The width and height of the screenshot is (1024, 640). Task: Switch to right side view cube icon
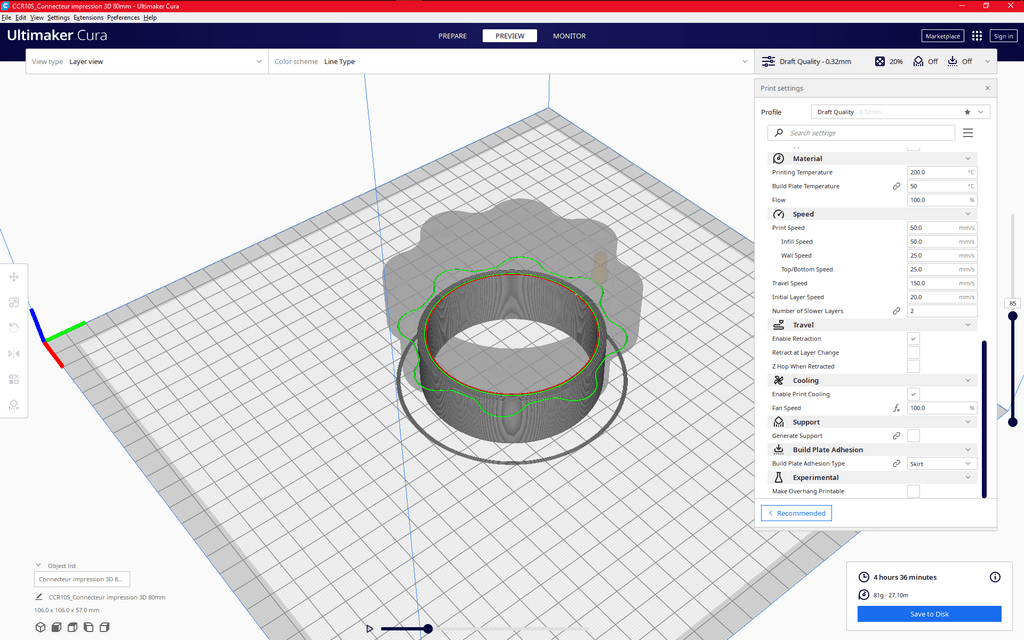coord(104,627)
